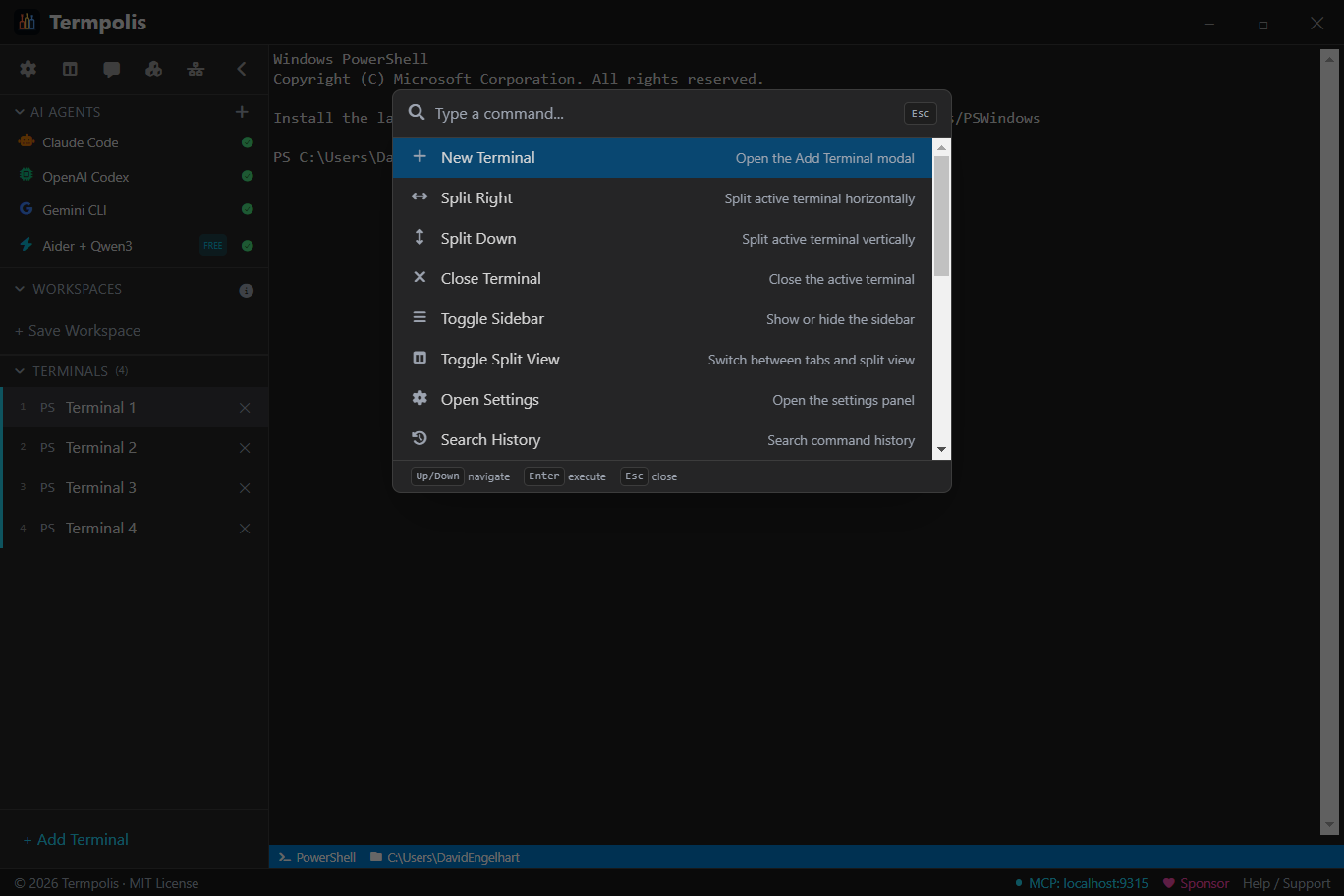The height and width of the screenshot is (896, 1344).
Task: Click the Termpolis logo icon
Action: pos(27,22)
